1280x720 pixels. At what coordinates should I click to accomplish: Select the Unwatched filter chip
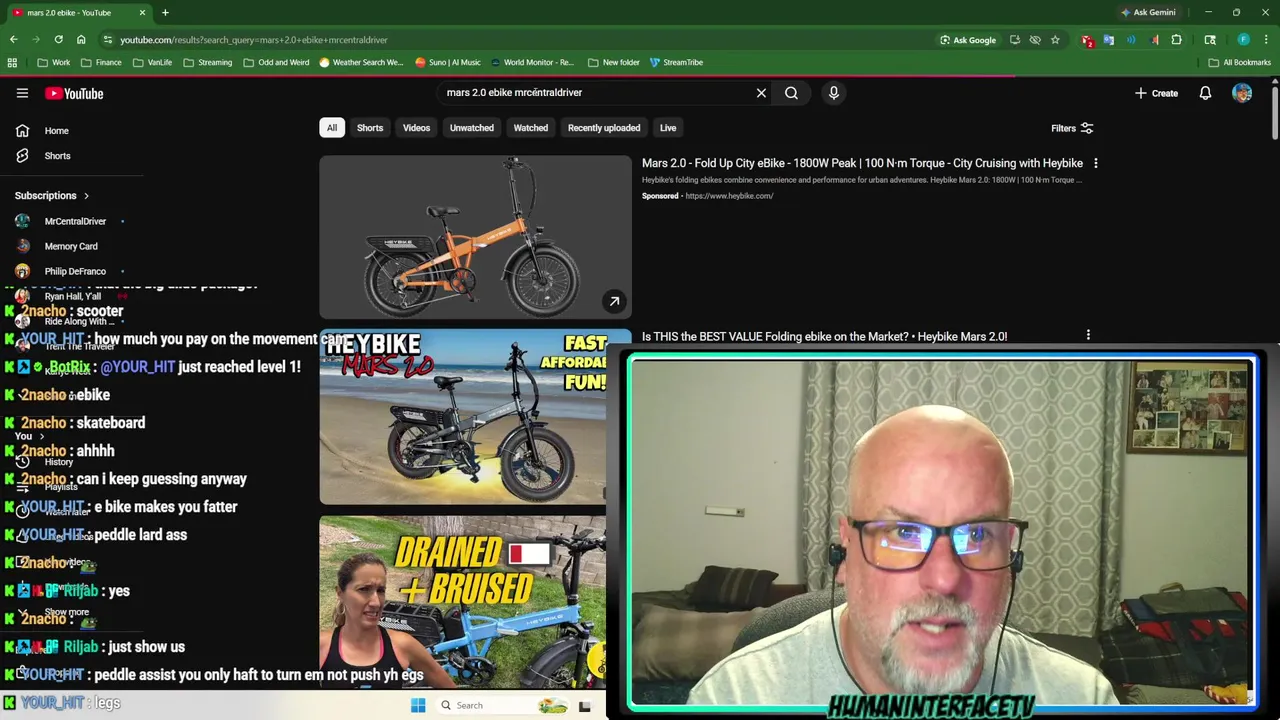472,128
